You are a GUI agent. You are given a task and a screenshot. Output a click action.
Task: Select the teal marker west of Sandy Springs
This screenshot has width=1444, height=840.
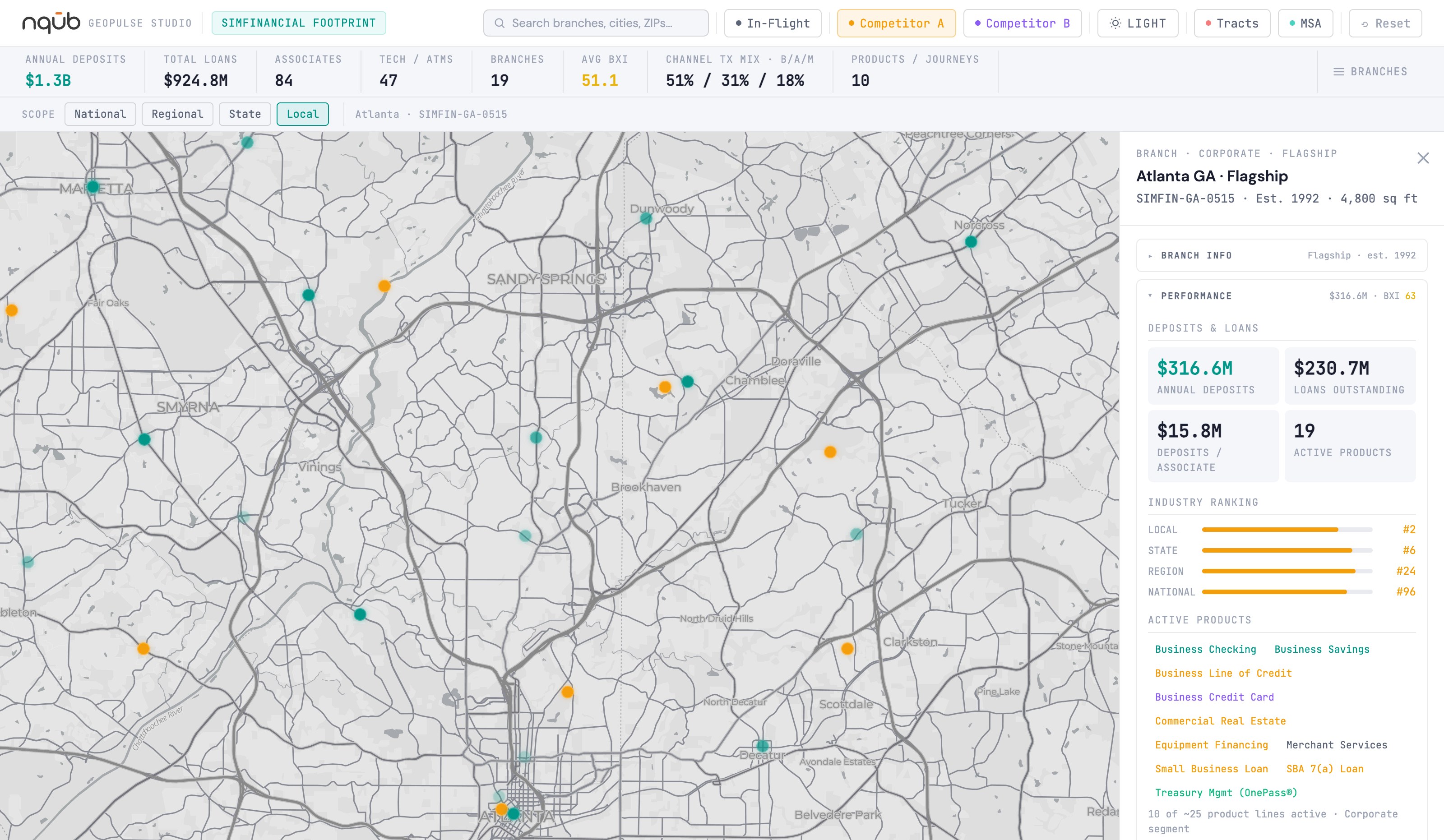tap(308, 295)
